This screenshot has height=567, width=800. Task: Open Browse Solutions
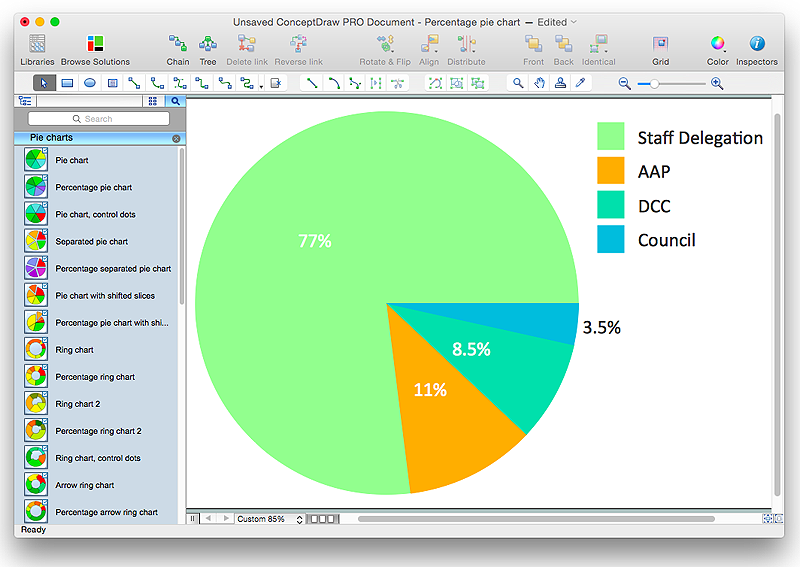tap(95, 50)
